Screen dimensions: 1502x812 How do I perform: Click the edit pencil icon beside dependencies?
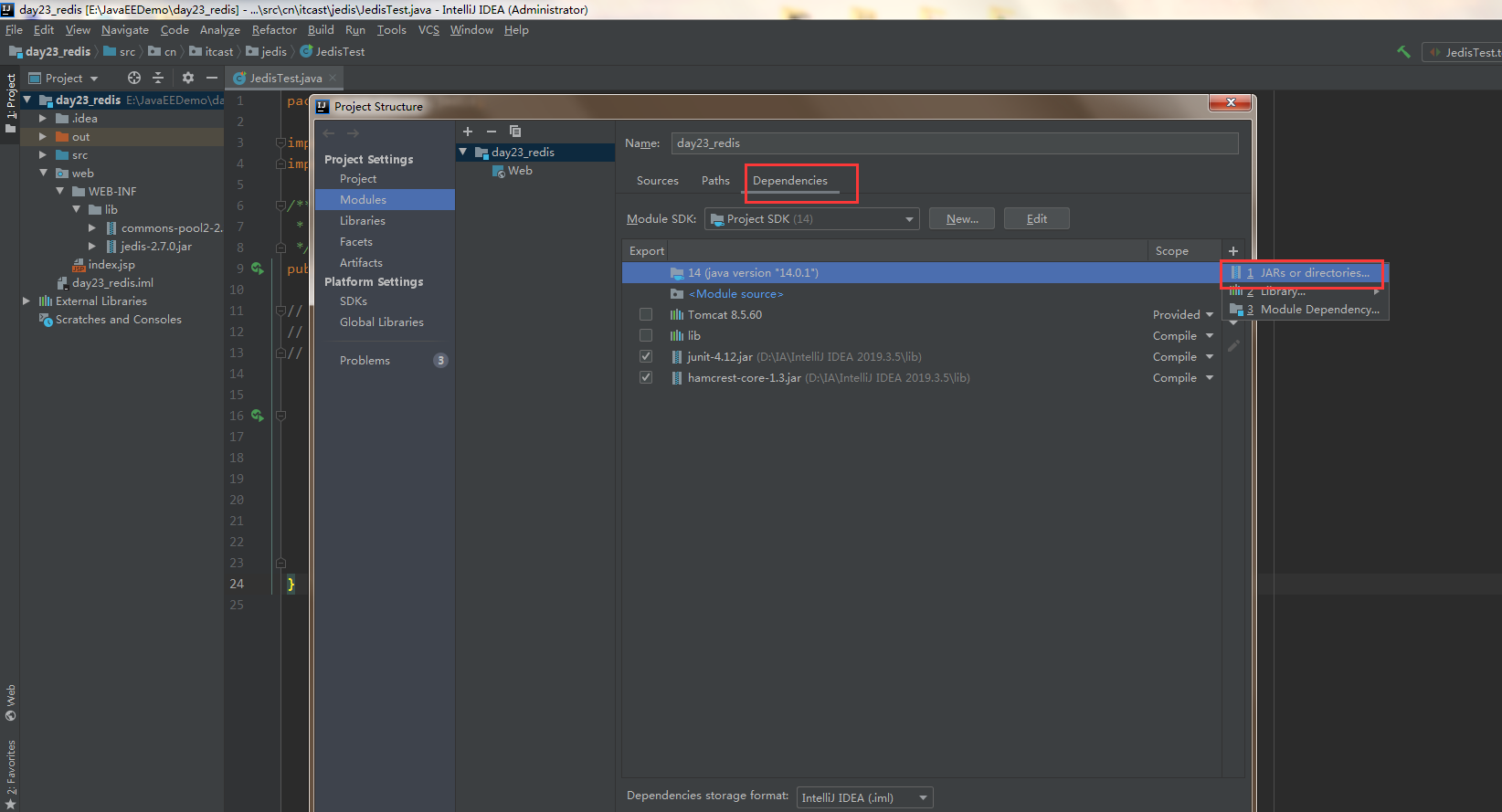(1233, 346)
